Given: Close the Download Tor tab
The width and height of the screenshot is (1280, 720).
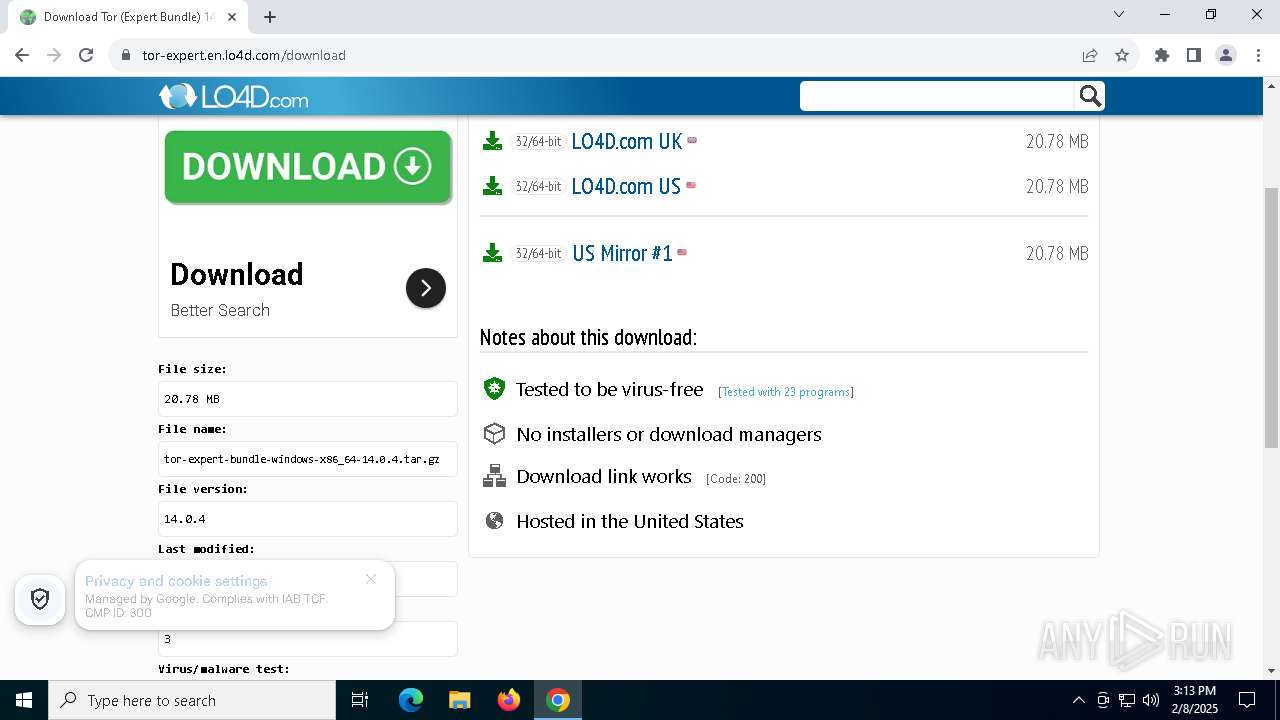Looking at the screenshot, I should click(x=232, y=17).
